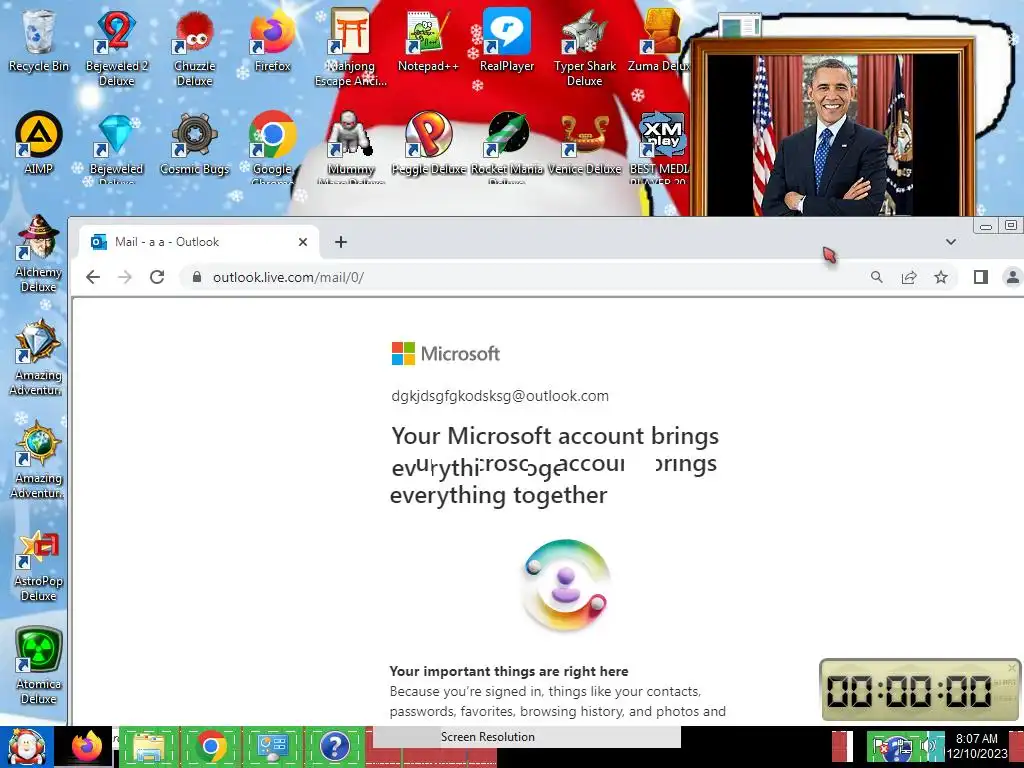The width and height of the screenshot is (1024, 768).
Task: Click the taskbar clock 8:07 AM
Action: (976, 746)
